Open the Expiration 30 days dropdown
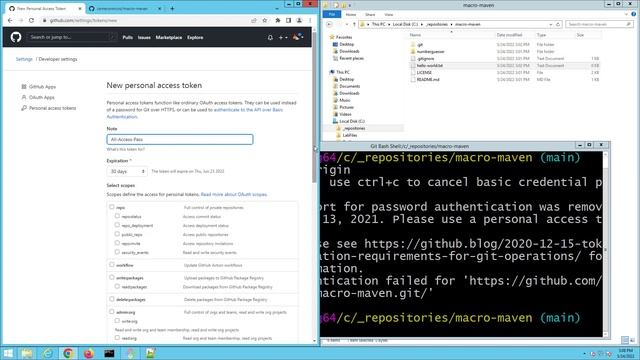 click(127, 171)
